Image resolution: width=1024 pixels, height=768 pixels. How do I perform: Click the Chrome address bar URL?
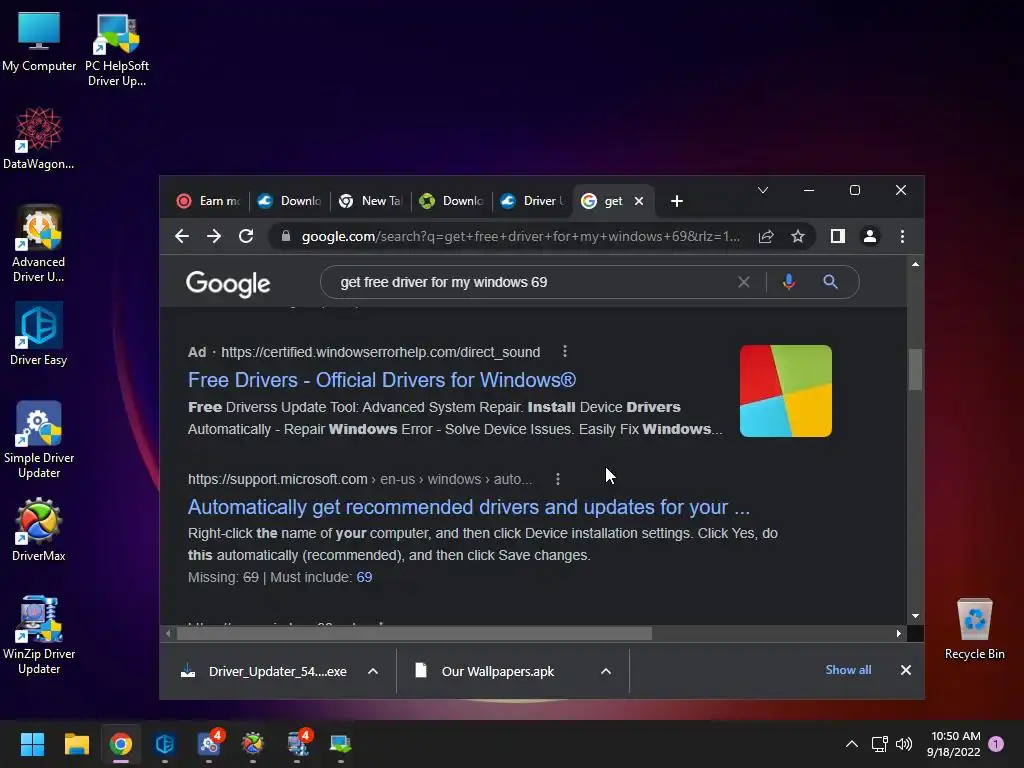(x=520, y=236)
